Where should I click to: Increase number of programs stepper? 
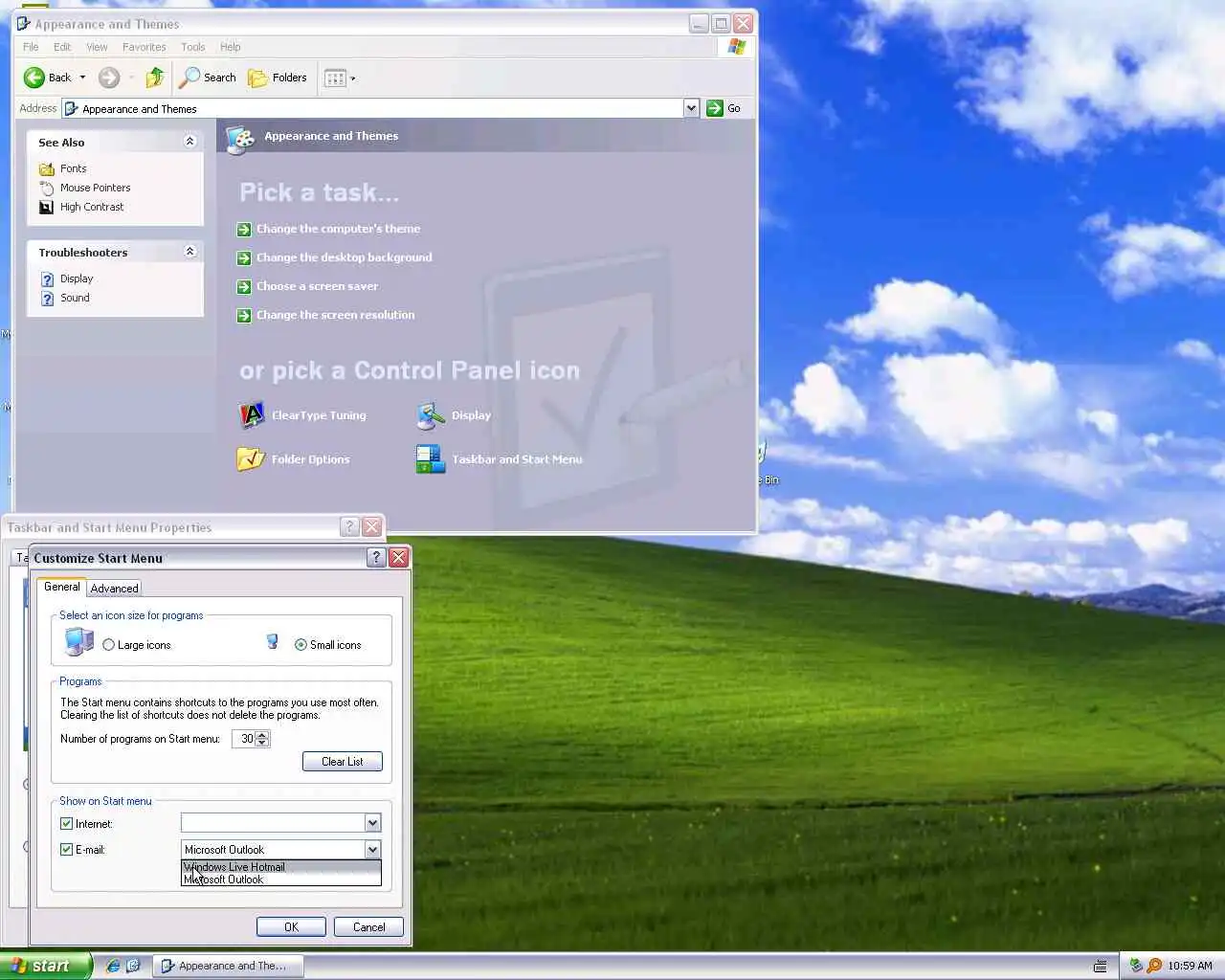click(262, 735)
